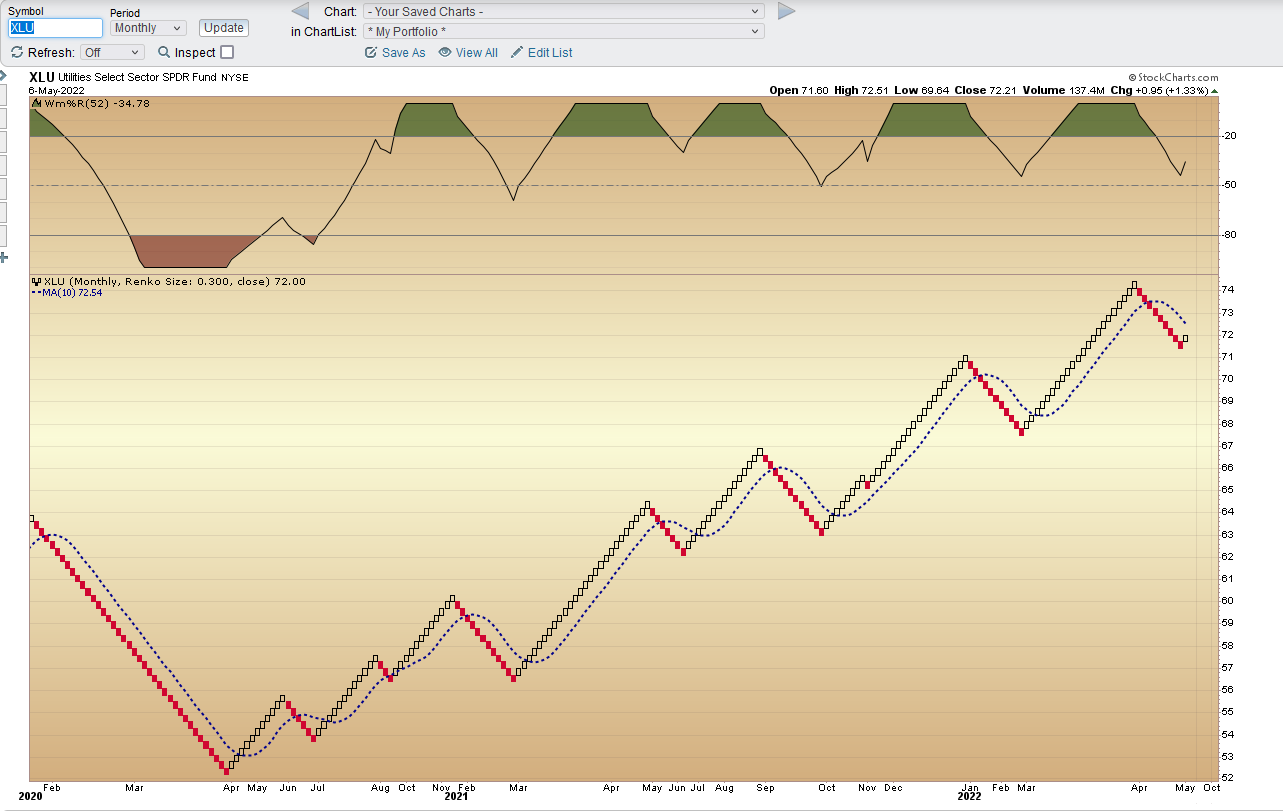Go to next chart with right arrow
The height and width of the screenshot is (811, 1283).
[787, 11]
